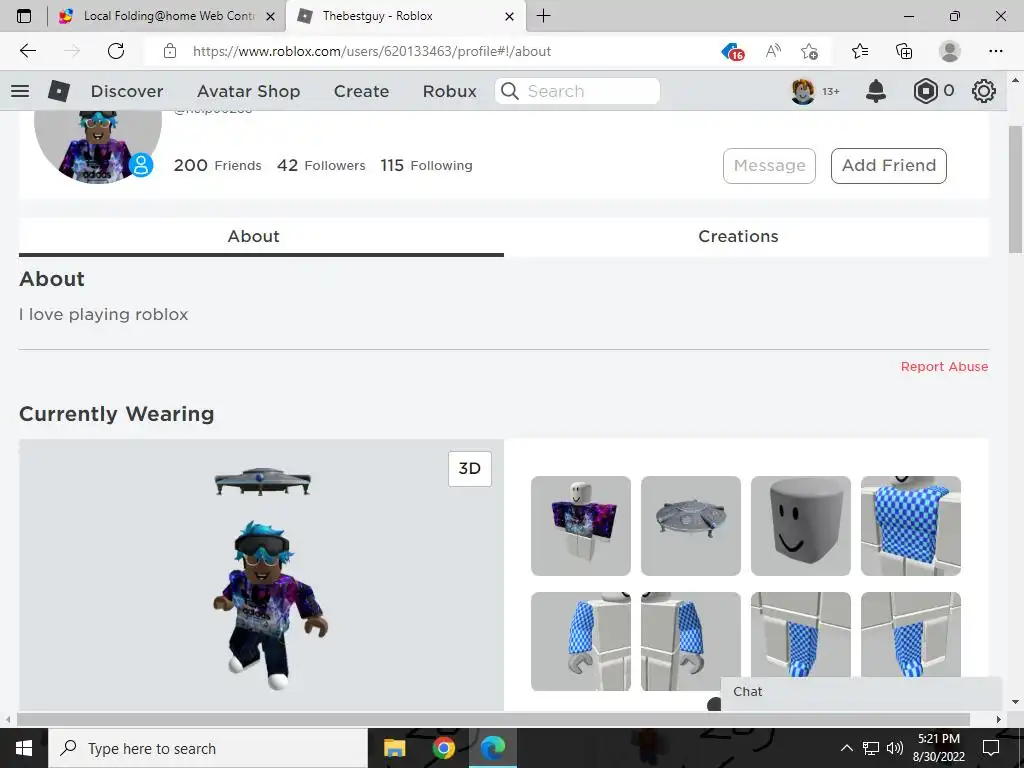The height and width of the screenshot is (768, 1024).
Task: Open Edge Settings and more ellipsis menu
Action: tap(995, 51)
